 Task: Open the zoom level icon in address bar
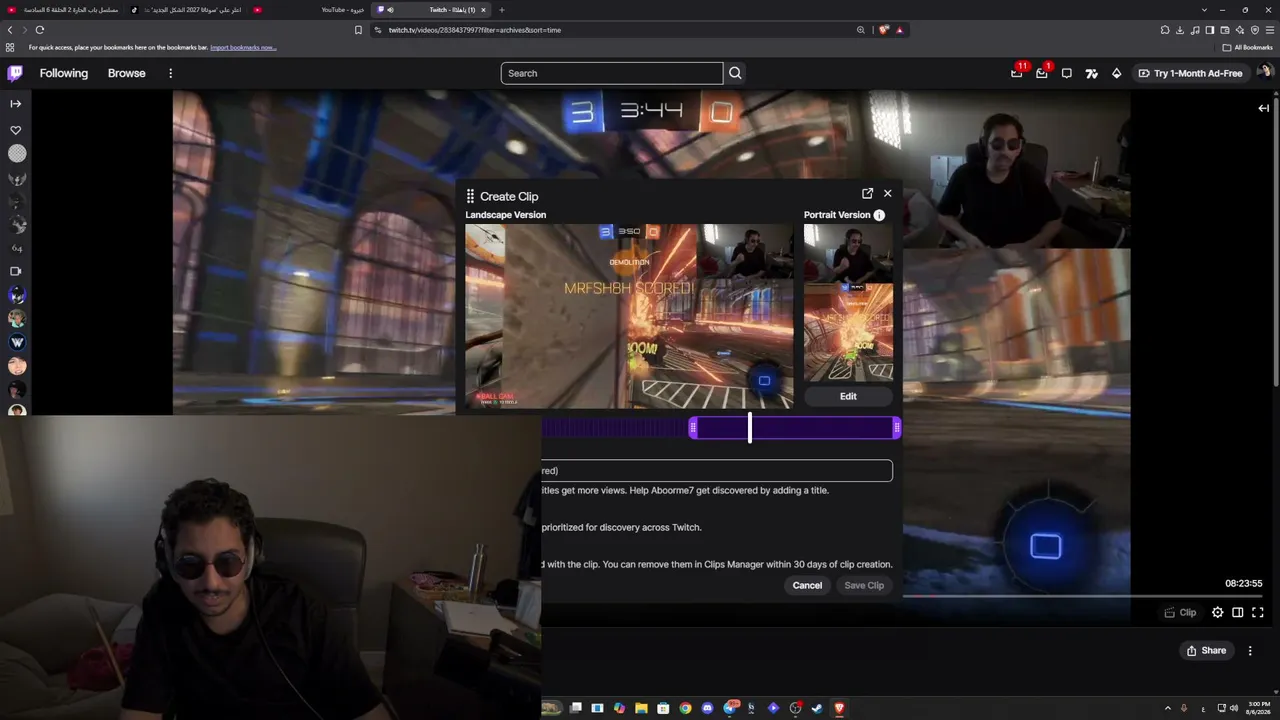click(x=860, y=30)
